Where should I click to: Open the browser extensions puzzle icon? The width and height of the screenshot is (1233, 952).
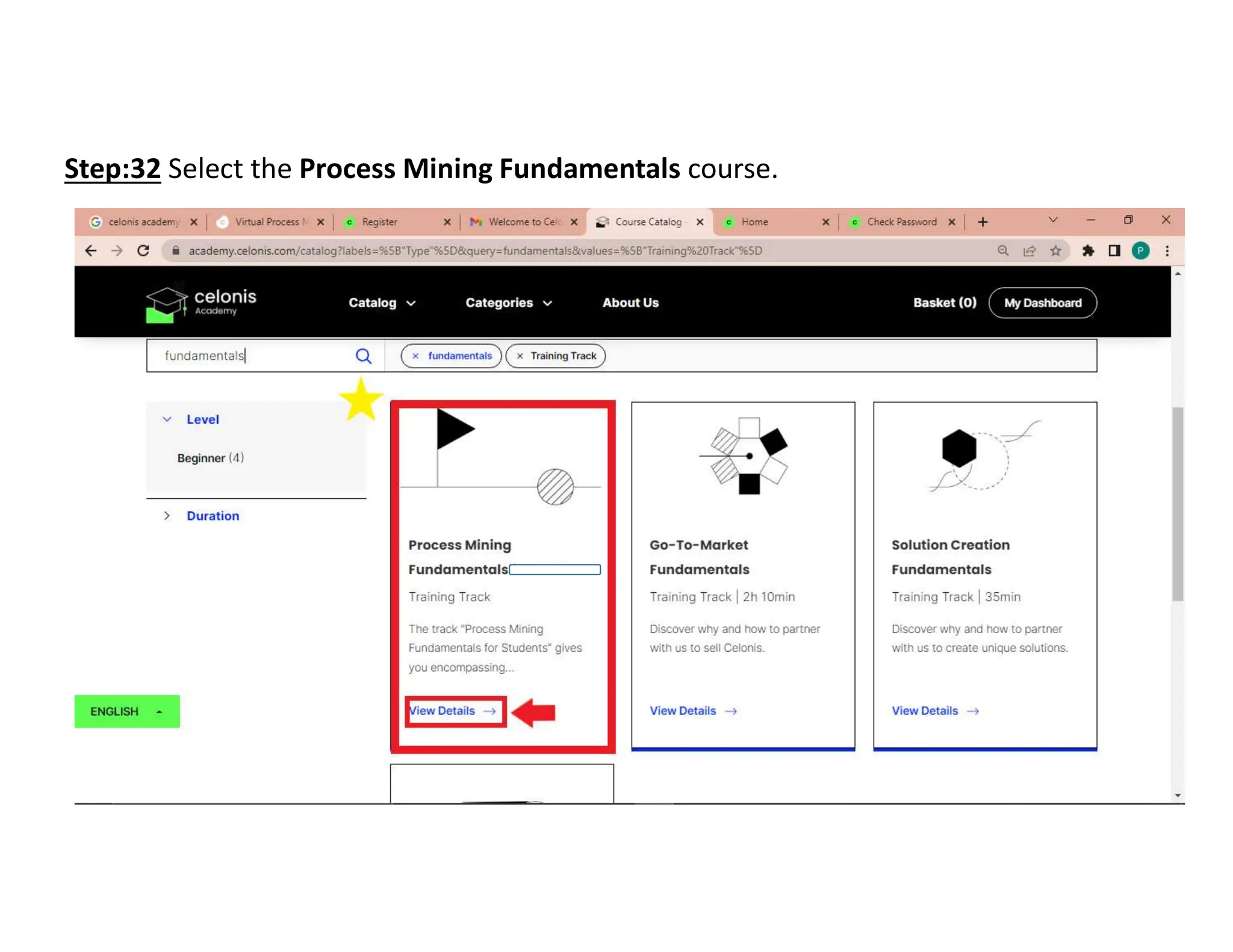tap(1088, 251)
